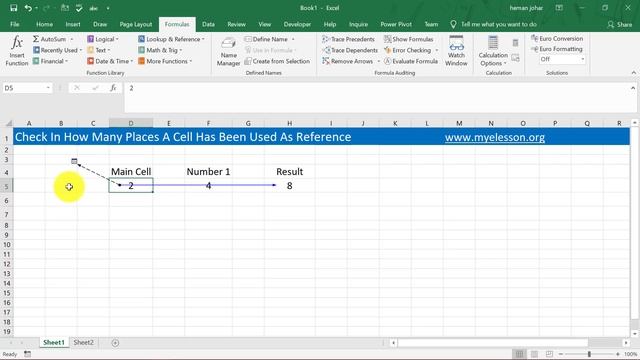The width and height of the screenshot is (640, 360).
Task: Switch to the Insert tab
Action: [73, 24]
